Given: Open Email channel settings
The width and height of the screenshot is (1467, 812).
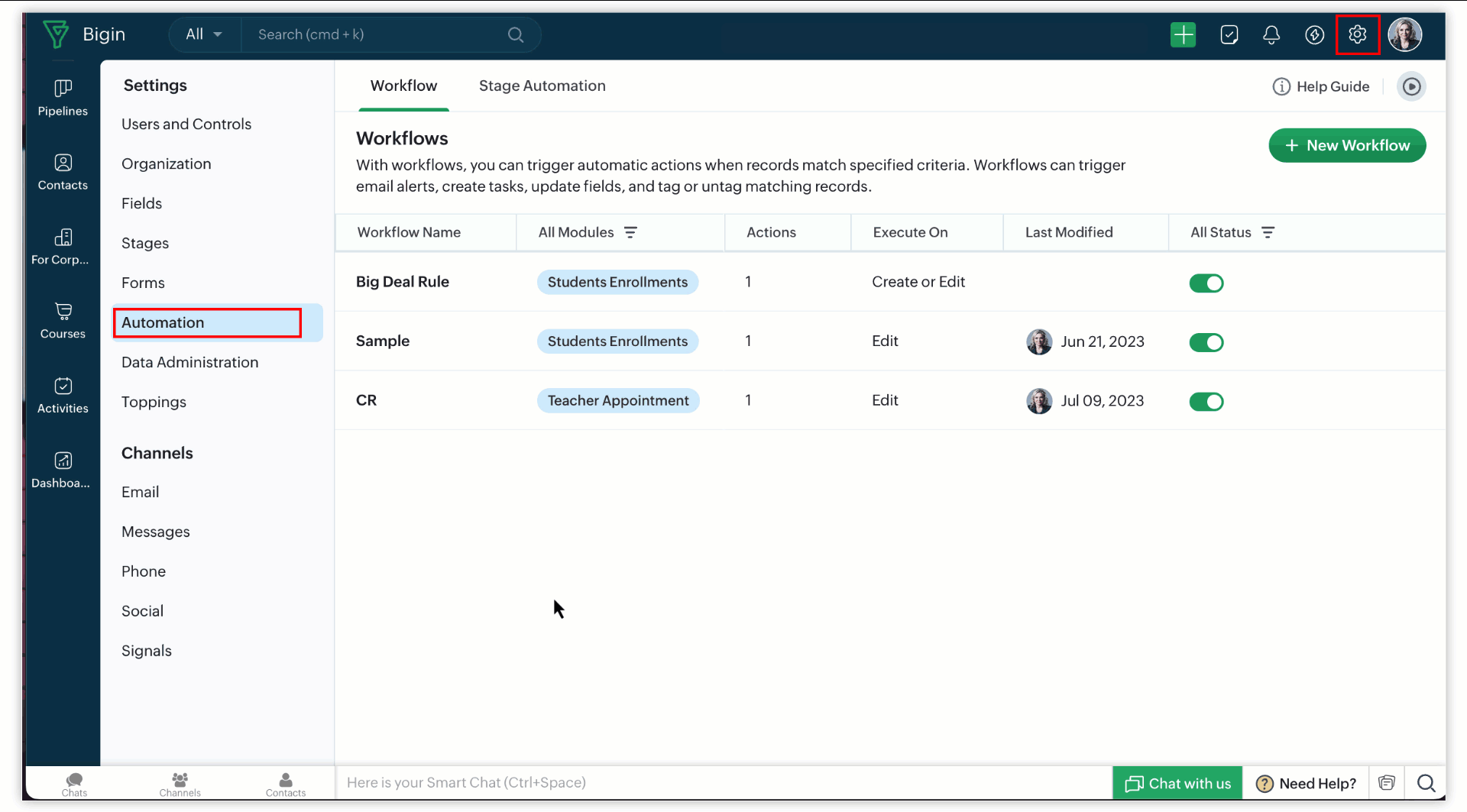Looking at the screenshot, I should coord(140,492).
